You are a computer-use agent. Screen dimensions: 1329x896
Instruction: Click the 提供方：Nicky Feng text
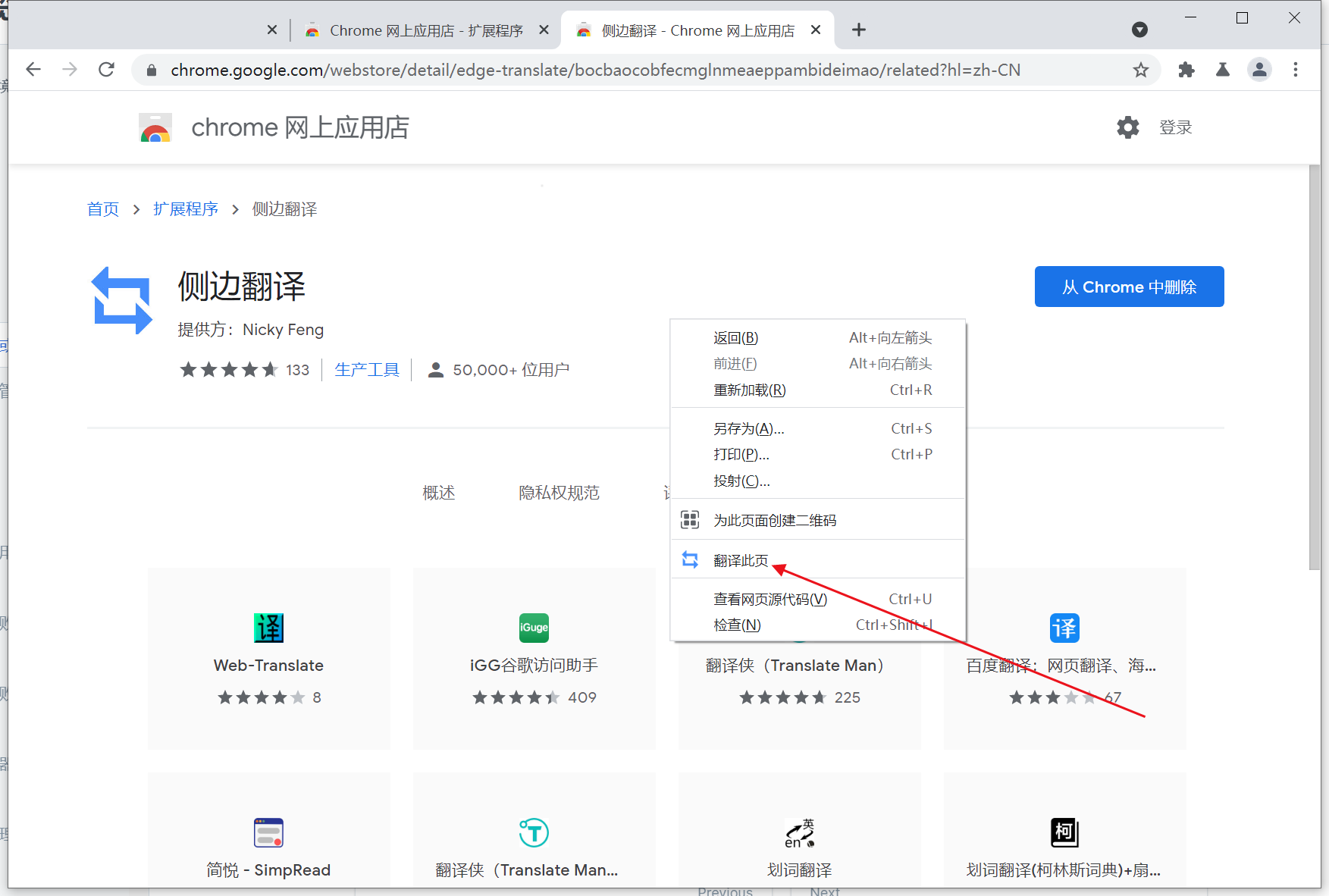click(251, 330)
